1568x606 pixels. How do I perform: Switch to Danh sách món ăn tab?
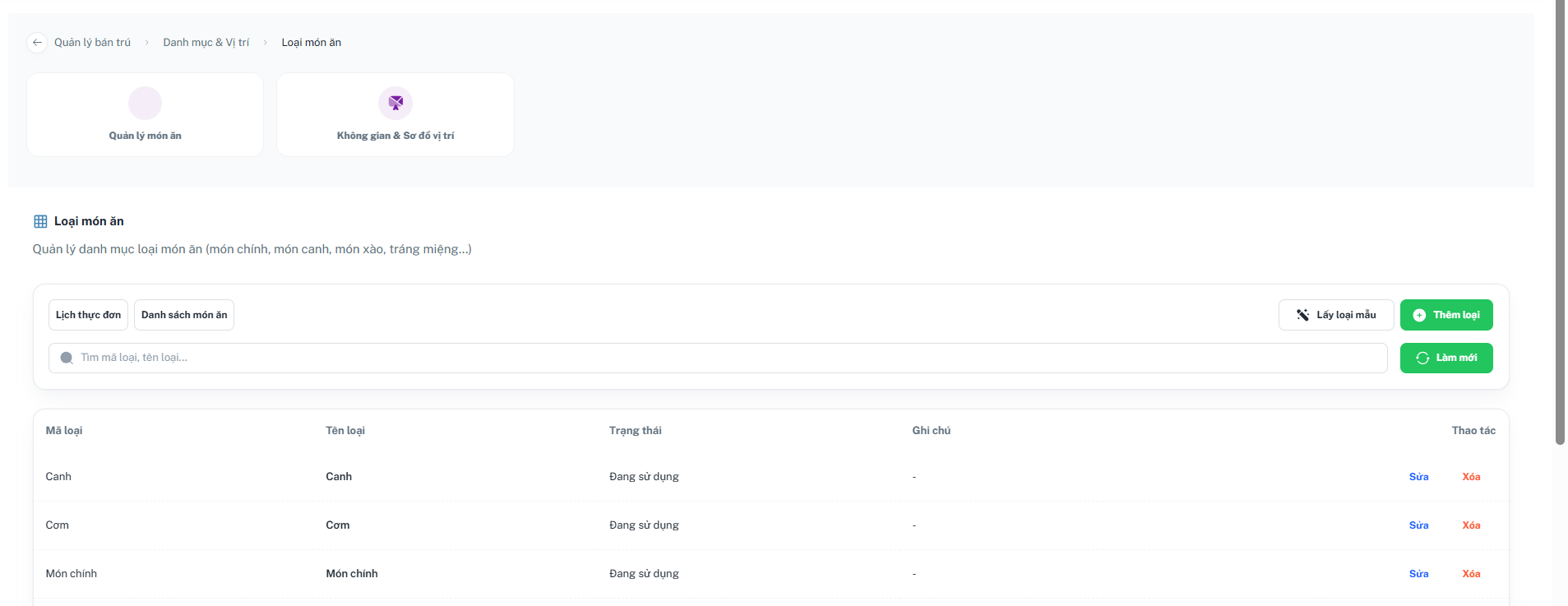point(184,315)
